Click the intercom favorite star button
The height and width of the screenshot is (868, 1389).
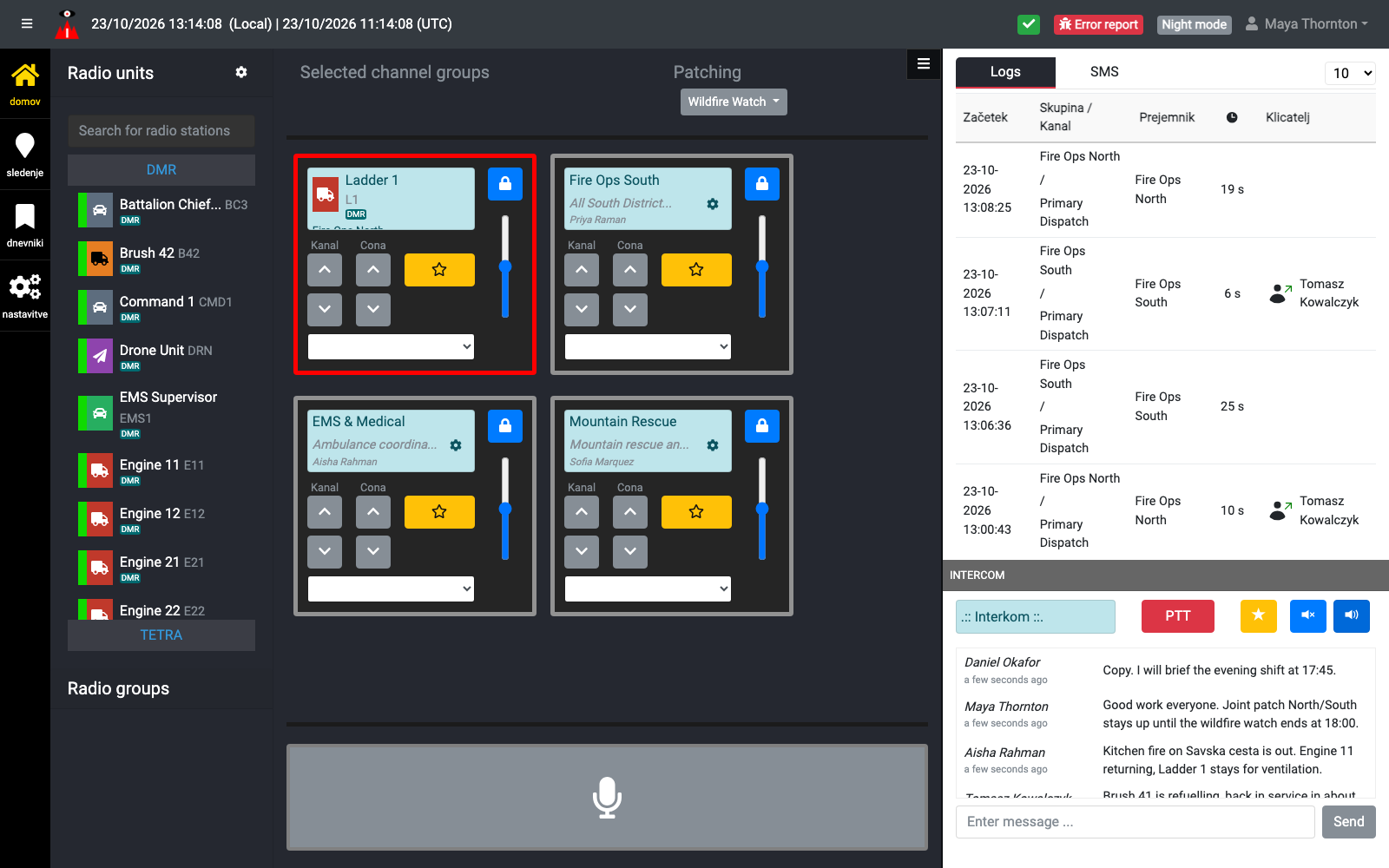point(1259,616)
